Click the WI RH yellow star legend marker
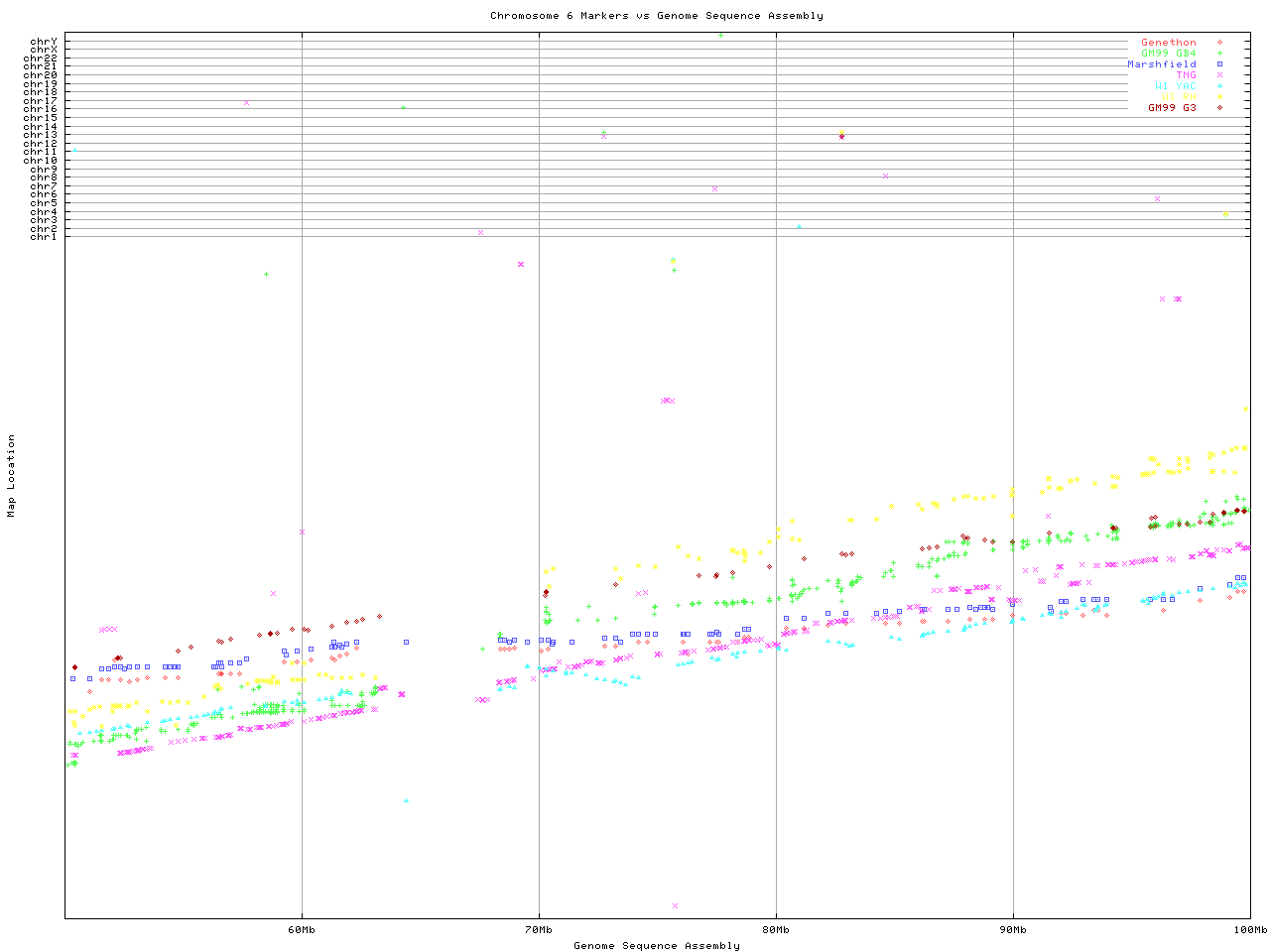Viewport: 1270px width, 952px height. (x=1219, y=97)
